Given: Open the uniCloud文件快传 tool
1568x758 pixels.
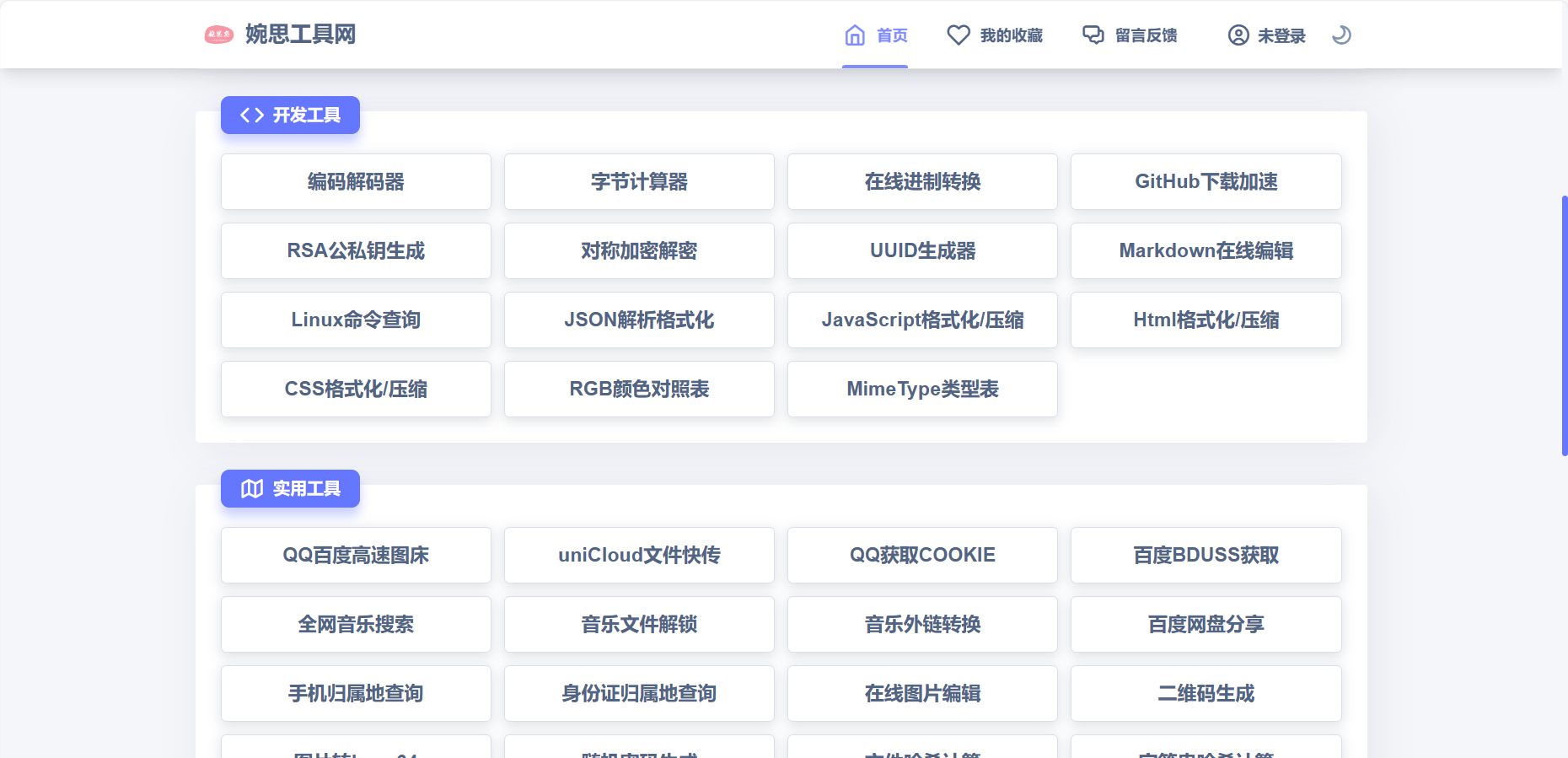Looking at the screenshot, I should (x=639, y=555).
